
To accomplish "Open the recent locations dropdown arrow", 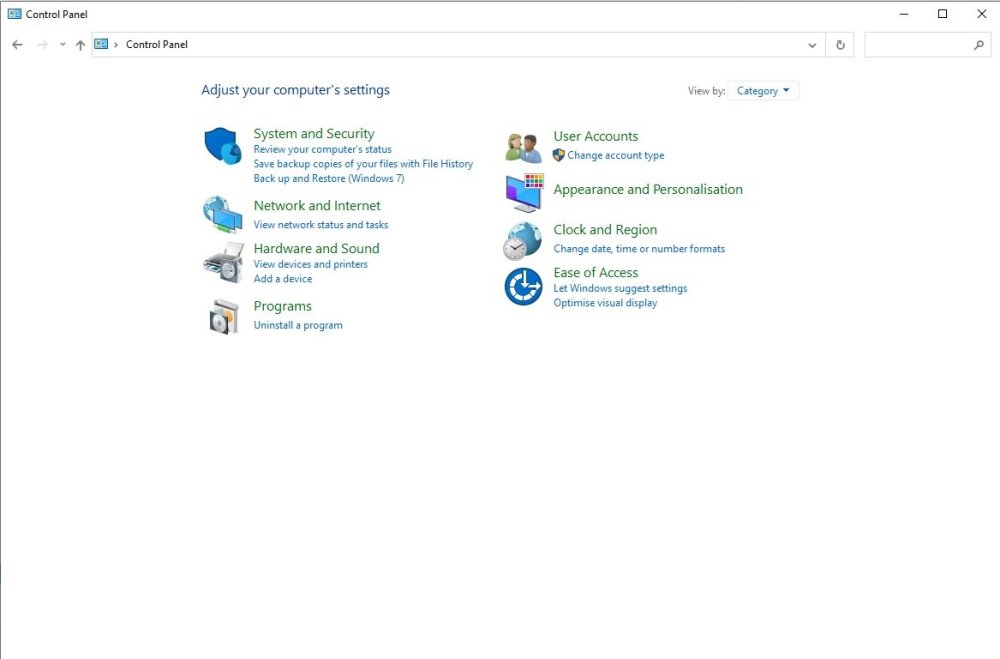I will click(62, 45).
